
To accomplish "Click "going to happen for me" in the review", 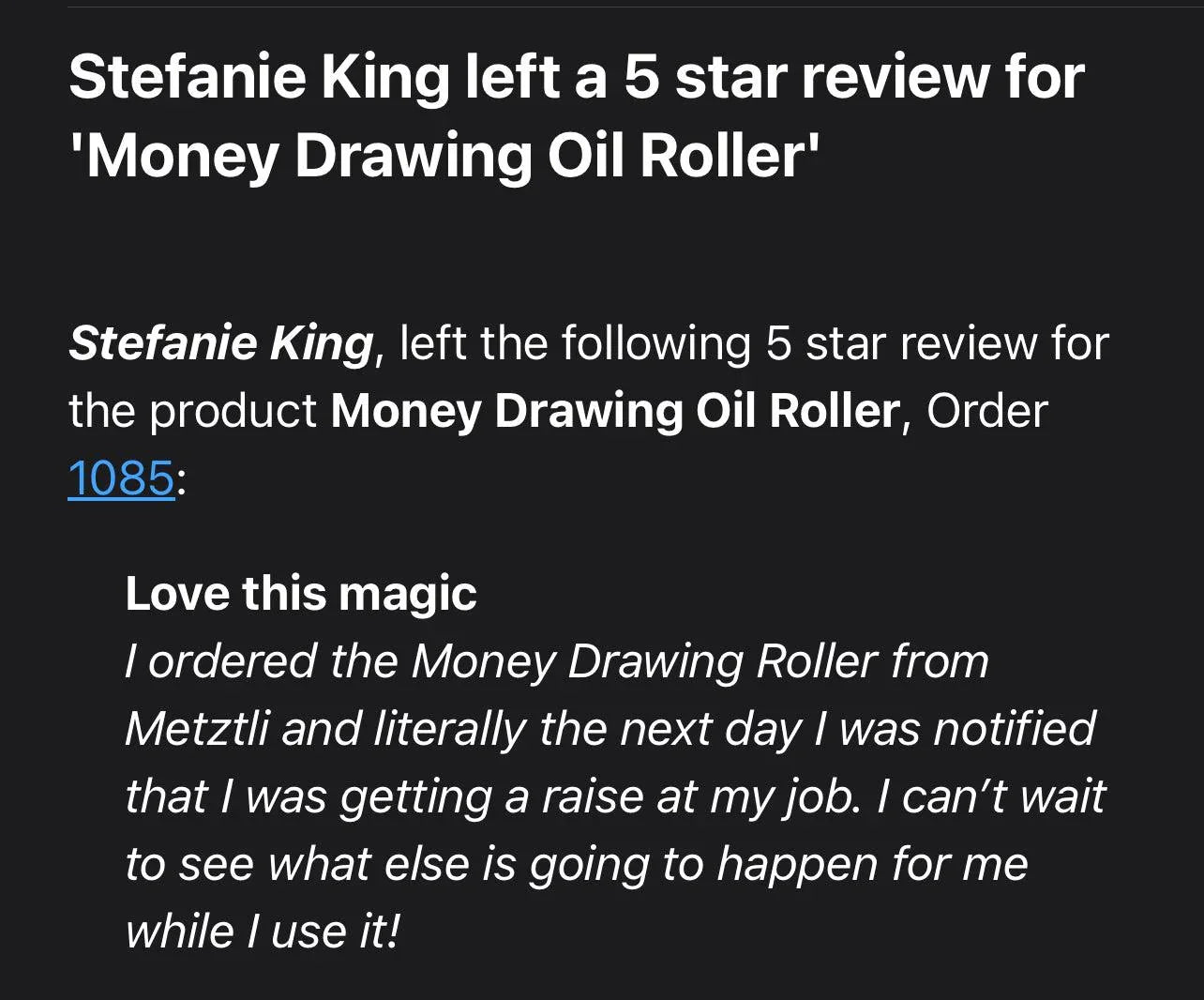I will (x=778, y=864).
